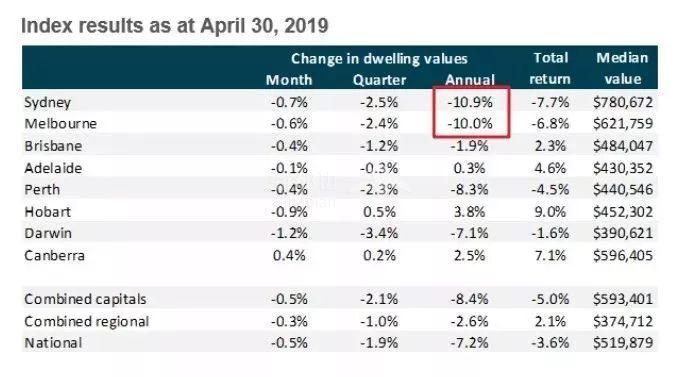Click Melbourne median value $621,759
The image size is (683, 377).
tap(622, 124)
